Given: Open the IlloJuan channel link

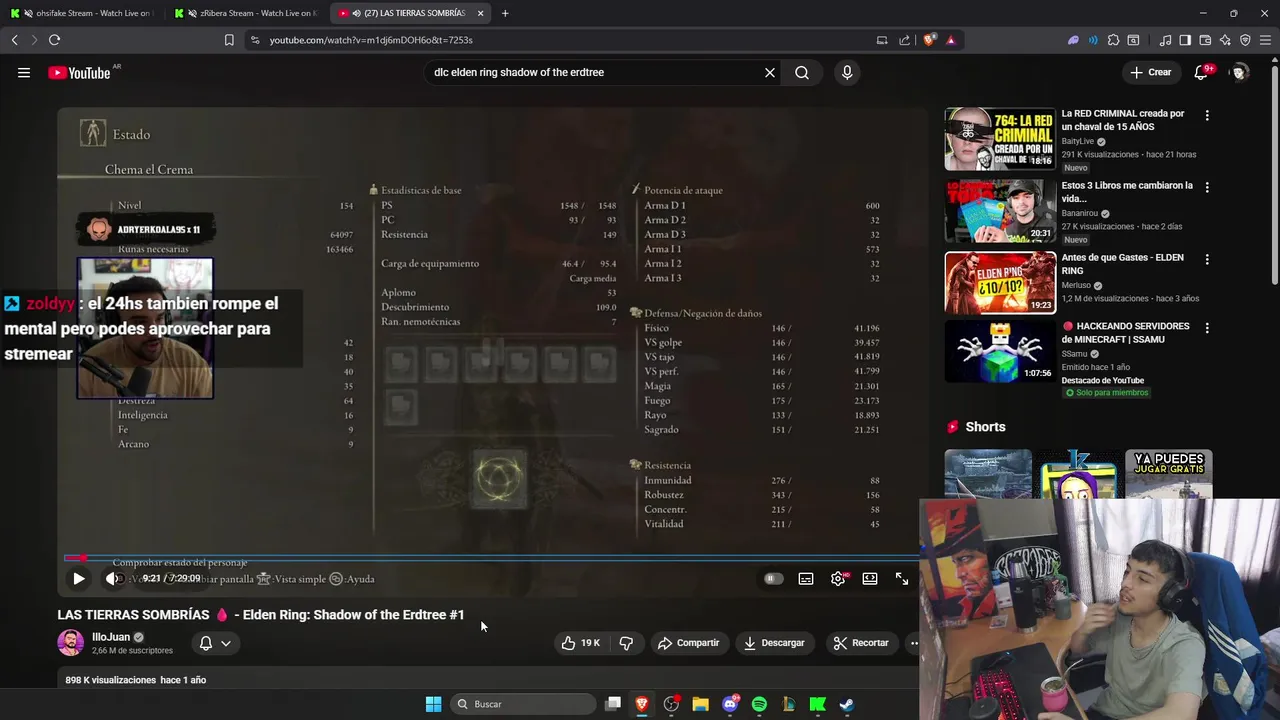Looking at the screenshot, I should [111, 637].
